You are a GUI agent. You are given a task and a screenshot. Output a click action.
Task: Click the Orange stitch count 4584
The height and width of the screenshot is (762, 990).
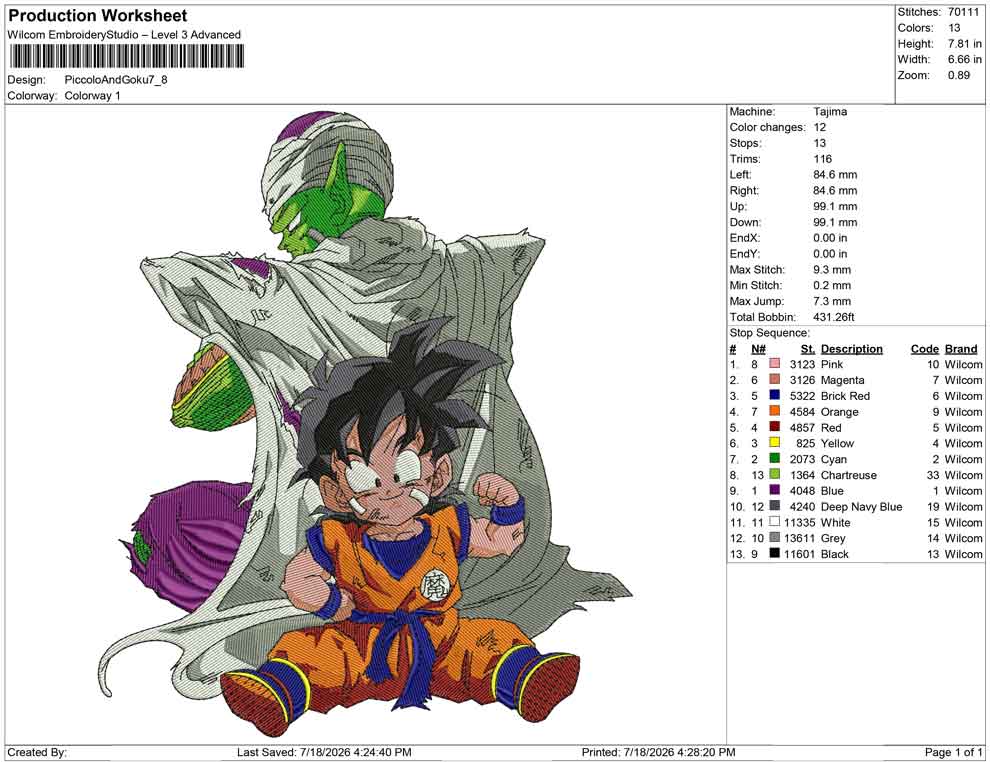tap(802, 412)
